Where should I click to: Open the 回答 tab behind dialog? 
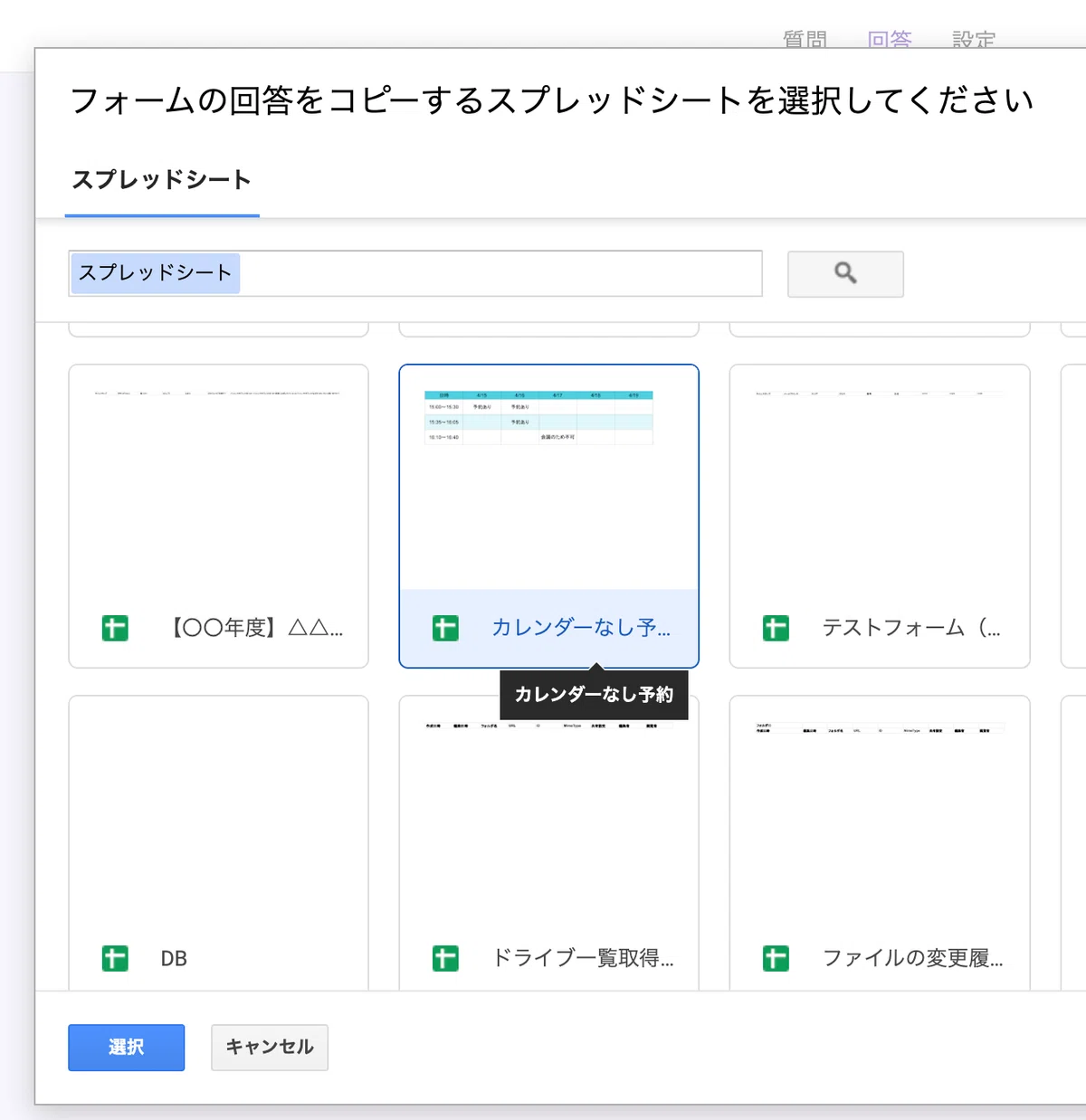(890, 39)
